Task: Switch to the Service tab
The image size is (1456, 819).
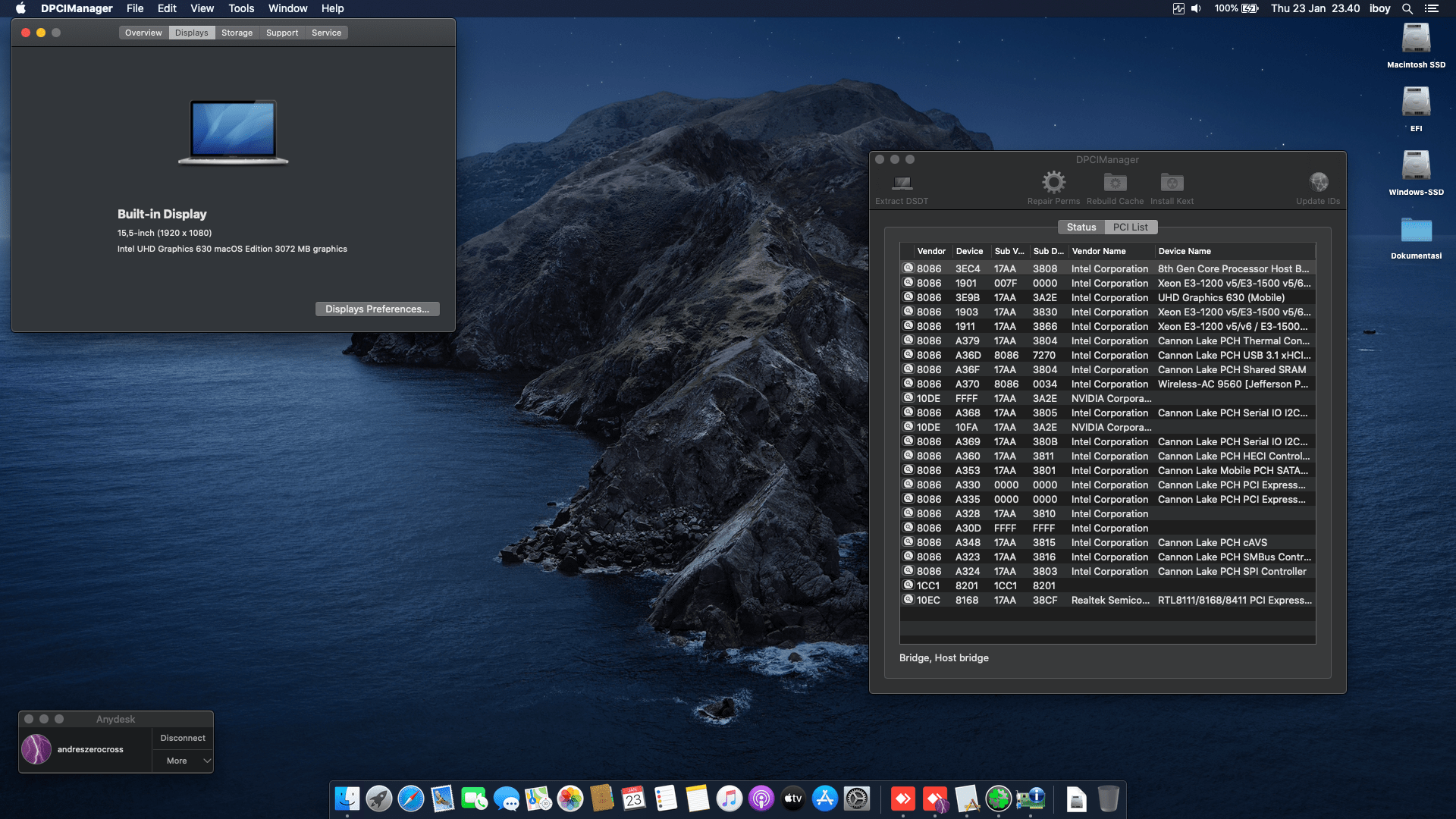Action: [326, 33]
